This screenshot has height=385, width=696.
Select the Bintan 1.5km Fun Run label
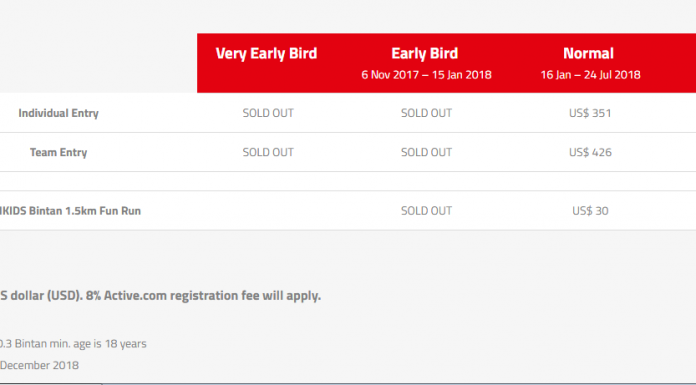70,210
